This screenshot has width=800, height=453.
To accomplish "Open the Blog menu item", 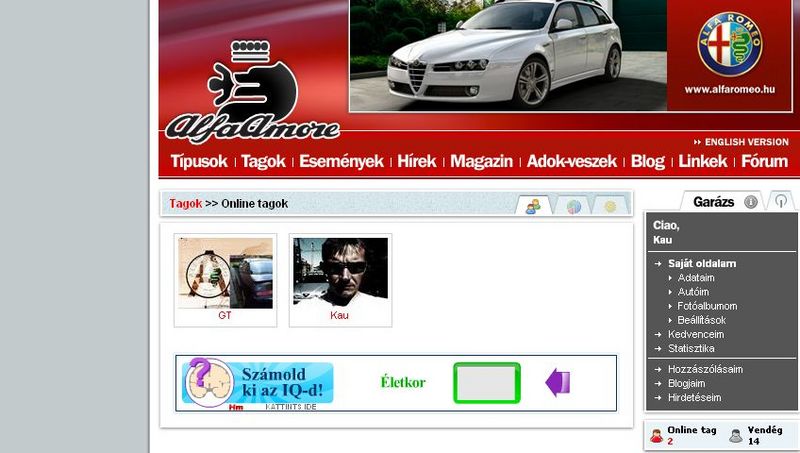I will point(647,161).
